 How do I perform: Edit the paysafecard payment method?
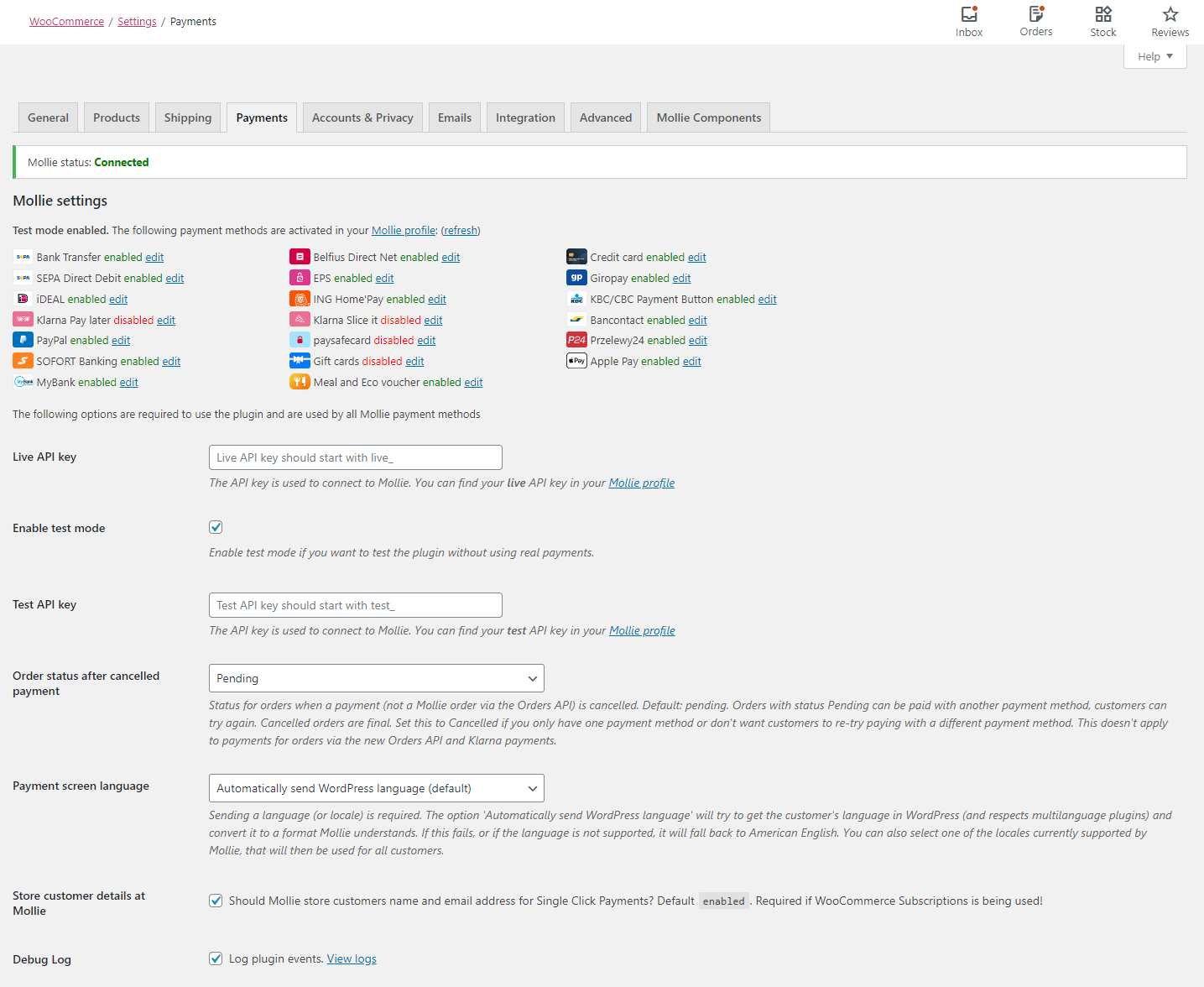[426, 340]
